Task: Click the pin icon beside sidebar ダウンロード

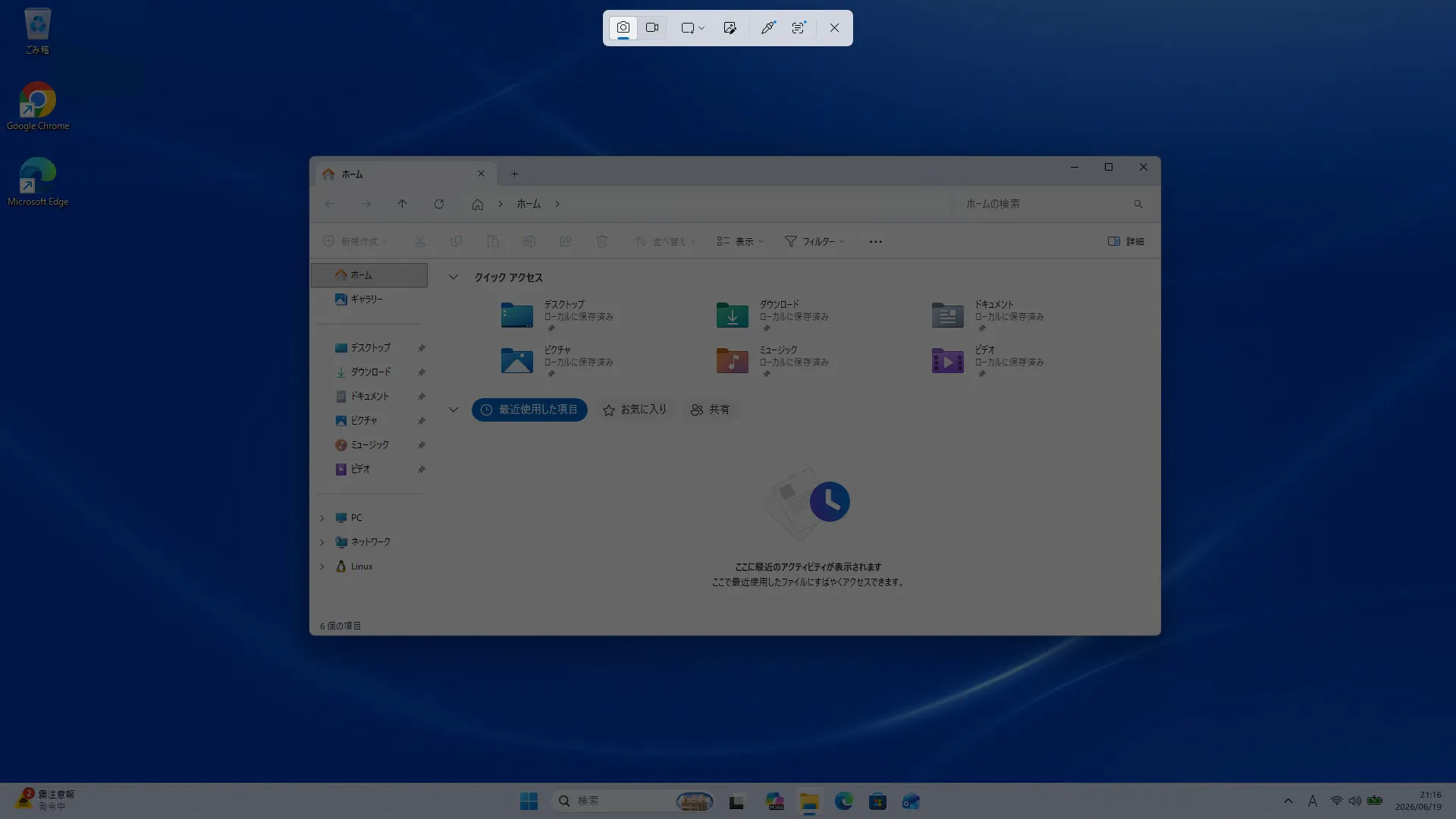Action: (x=421, y=372)
